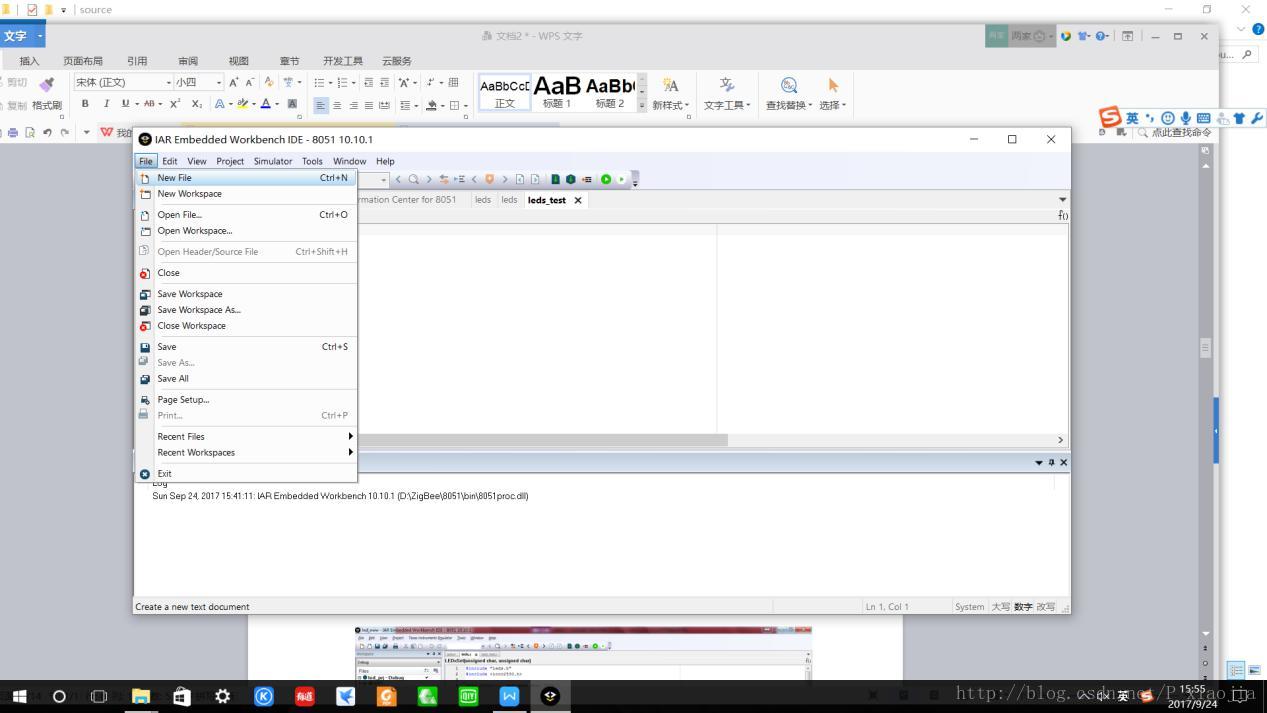Open 文字工具 dropdown in WPS
The image size is (1267, 713).
coord(727,105)
